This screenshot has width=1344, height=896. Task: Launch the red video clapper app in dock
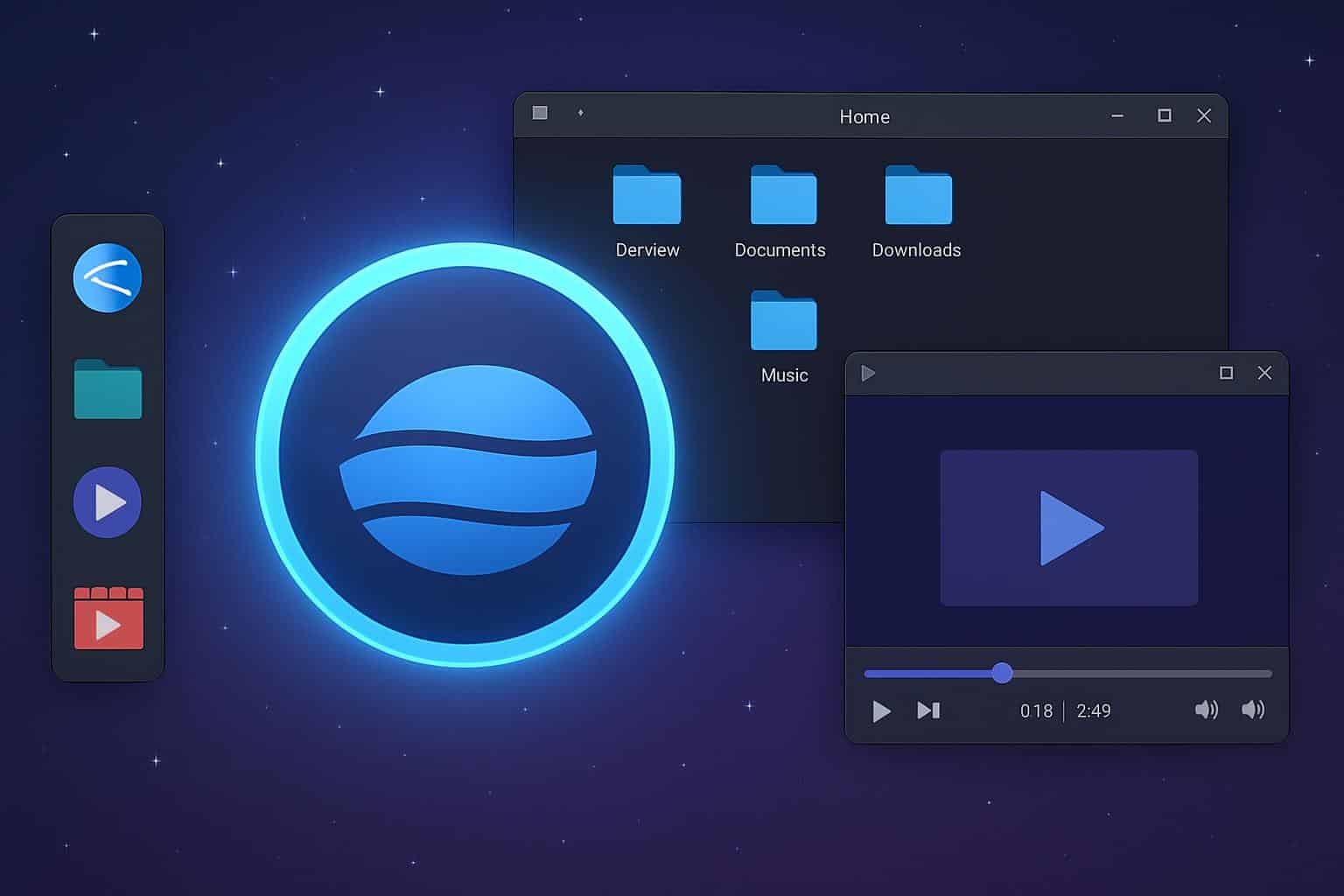coord(108,619)
